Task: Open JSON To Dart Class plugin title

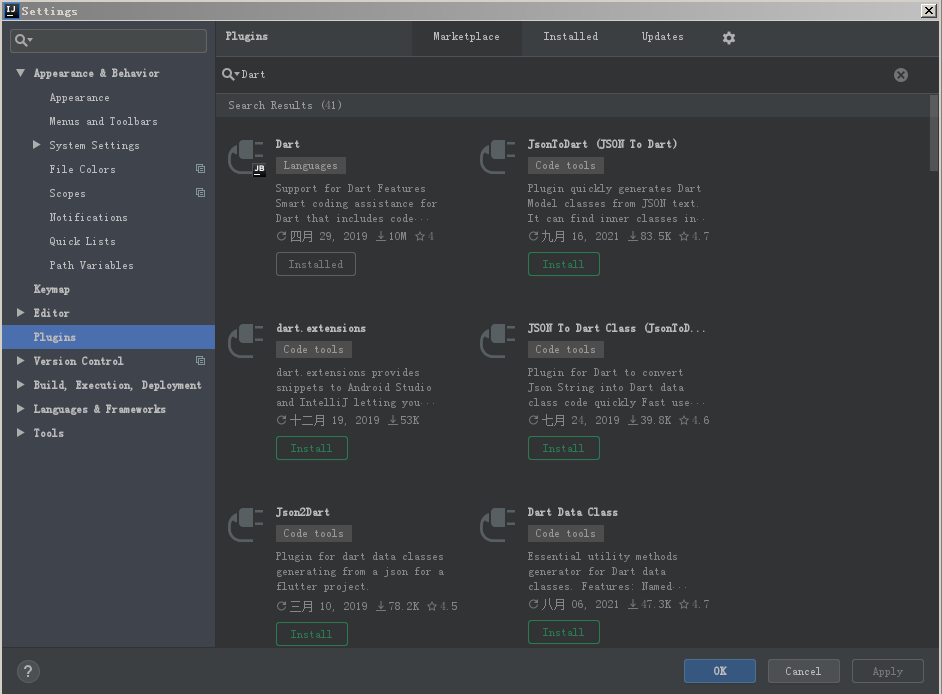Action: tap(616, 328)
